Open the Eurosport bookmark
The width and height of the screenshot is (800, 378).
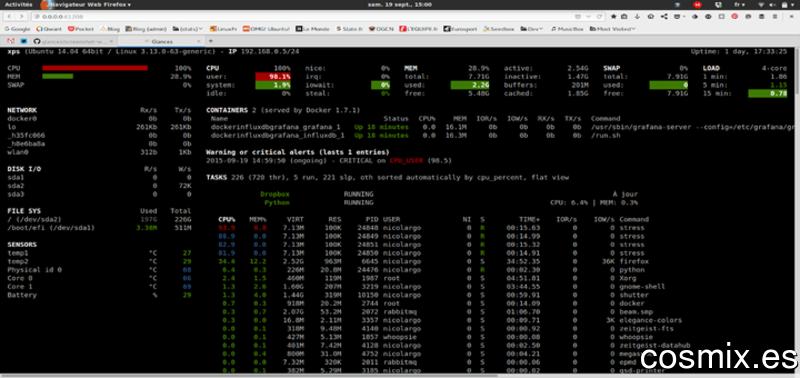(461, 29)
